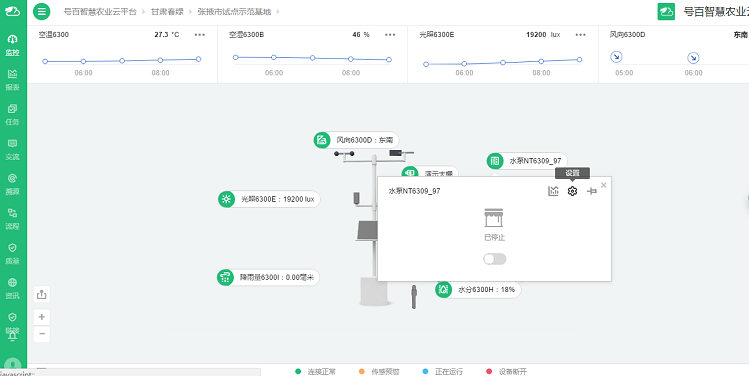Select 任务 in the left sidebar
The image size is (749, 376).
[x=12, y=115]
